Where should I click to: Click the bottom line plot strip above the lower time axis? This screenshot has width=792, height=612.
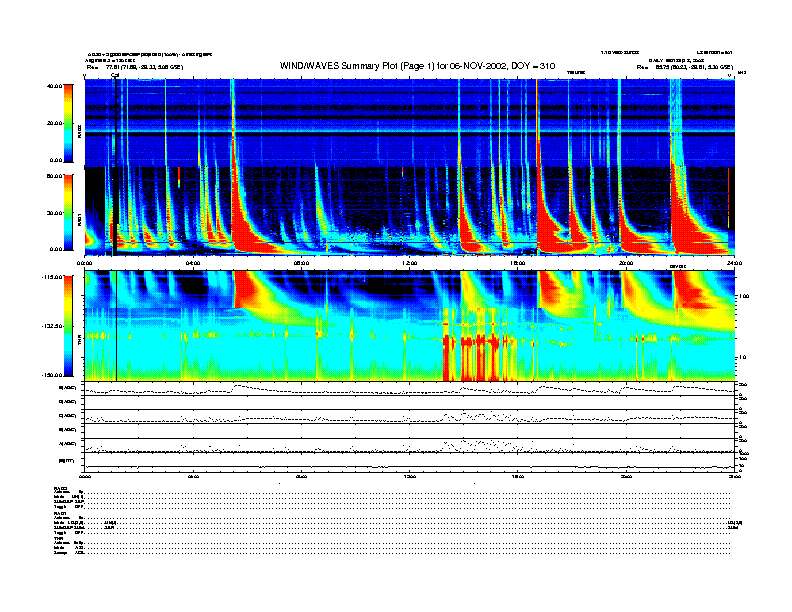[x=409, y=462]
